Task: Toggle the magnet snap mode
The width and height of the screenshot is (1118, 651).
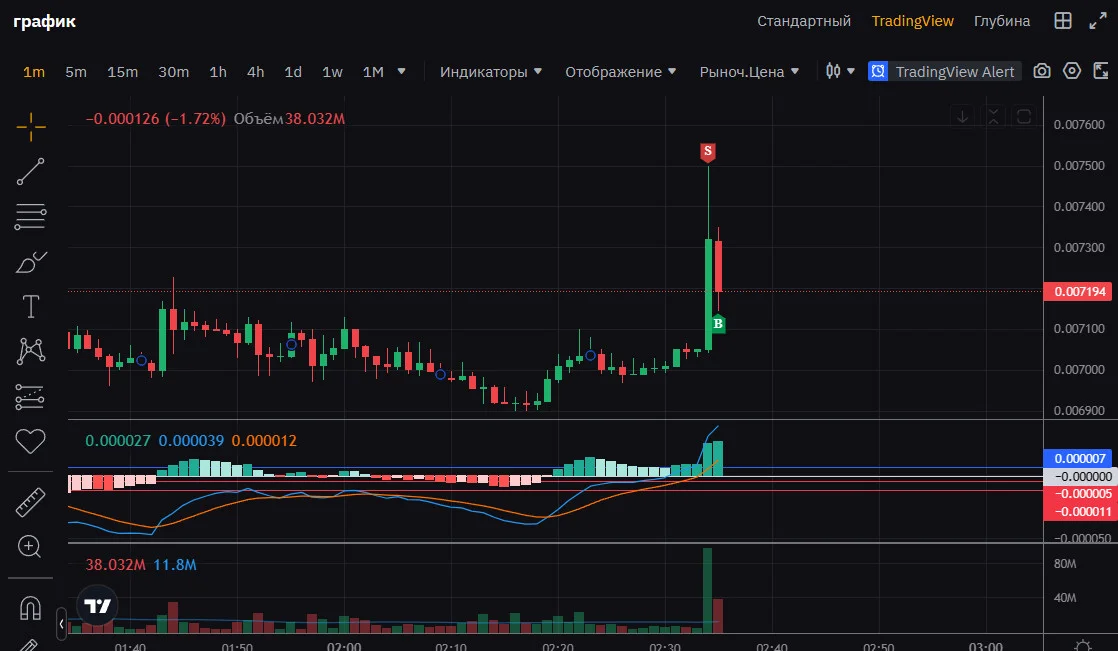Action: pyautogui.click(x=30, y=608)
